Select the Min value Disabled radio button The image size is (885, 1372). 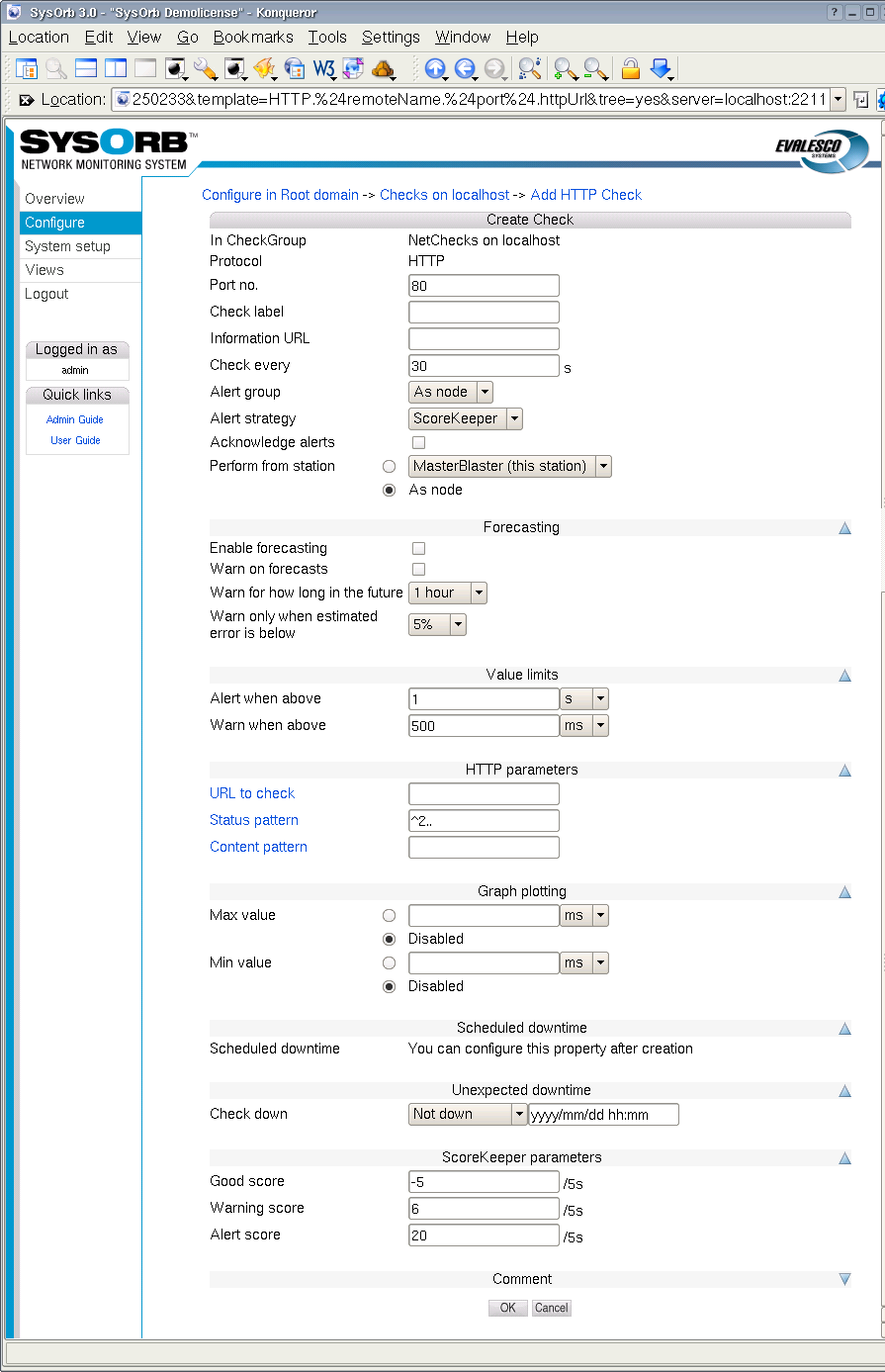tap(389, 986)
